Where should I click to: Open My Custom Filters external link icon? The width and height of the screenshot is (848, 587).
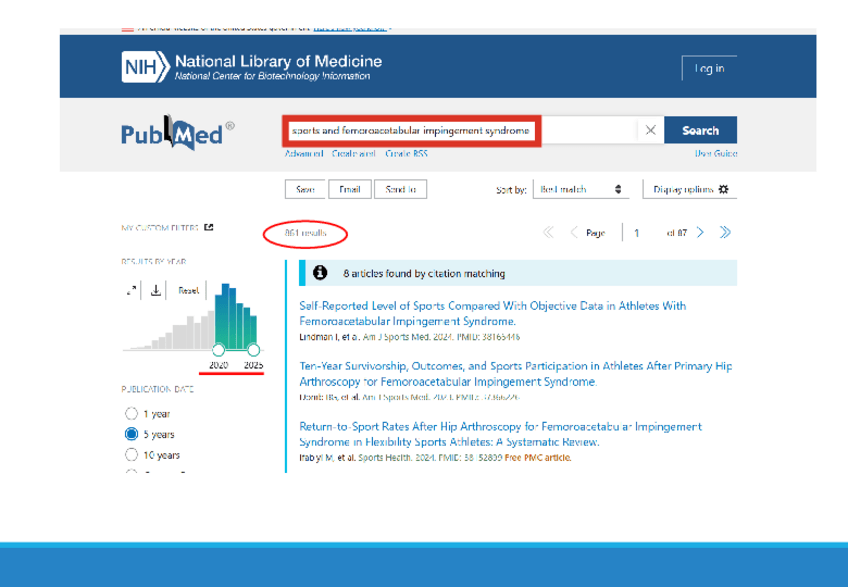(208, 227)
